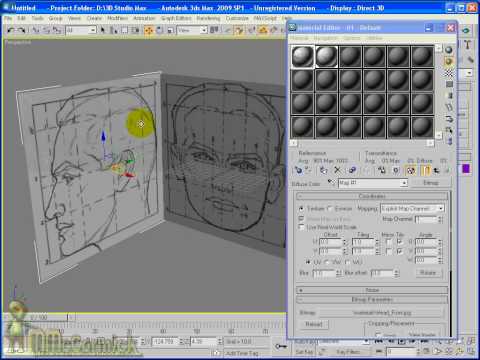Activate the Select and Scale tool
The image size is (480, 360).
[x=170, y=30]
